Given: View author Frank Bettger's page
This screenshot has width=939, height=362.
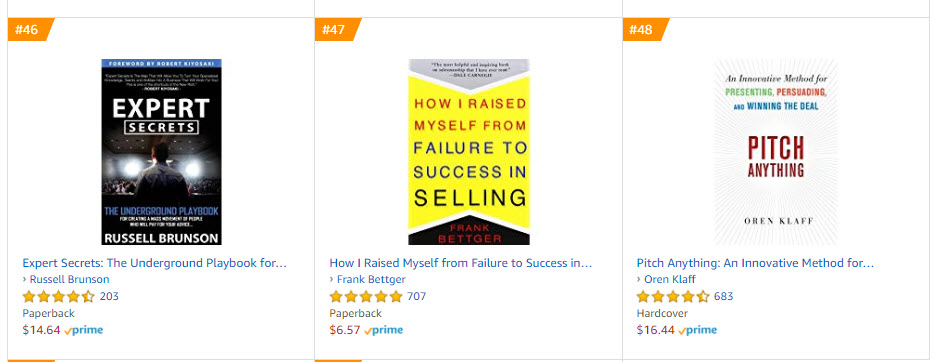Looking at the screenshot, I should click(x=371, y=279).
